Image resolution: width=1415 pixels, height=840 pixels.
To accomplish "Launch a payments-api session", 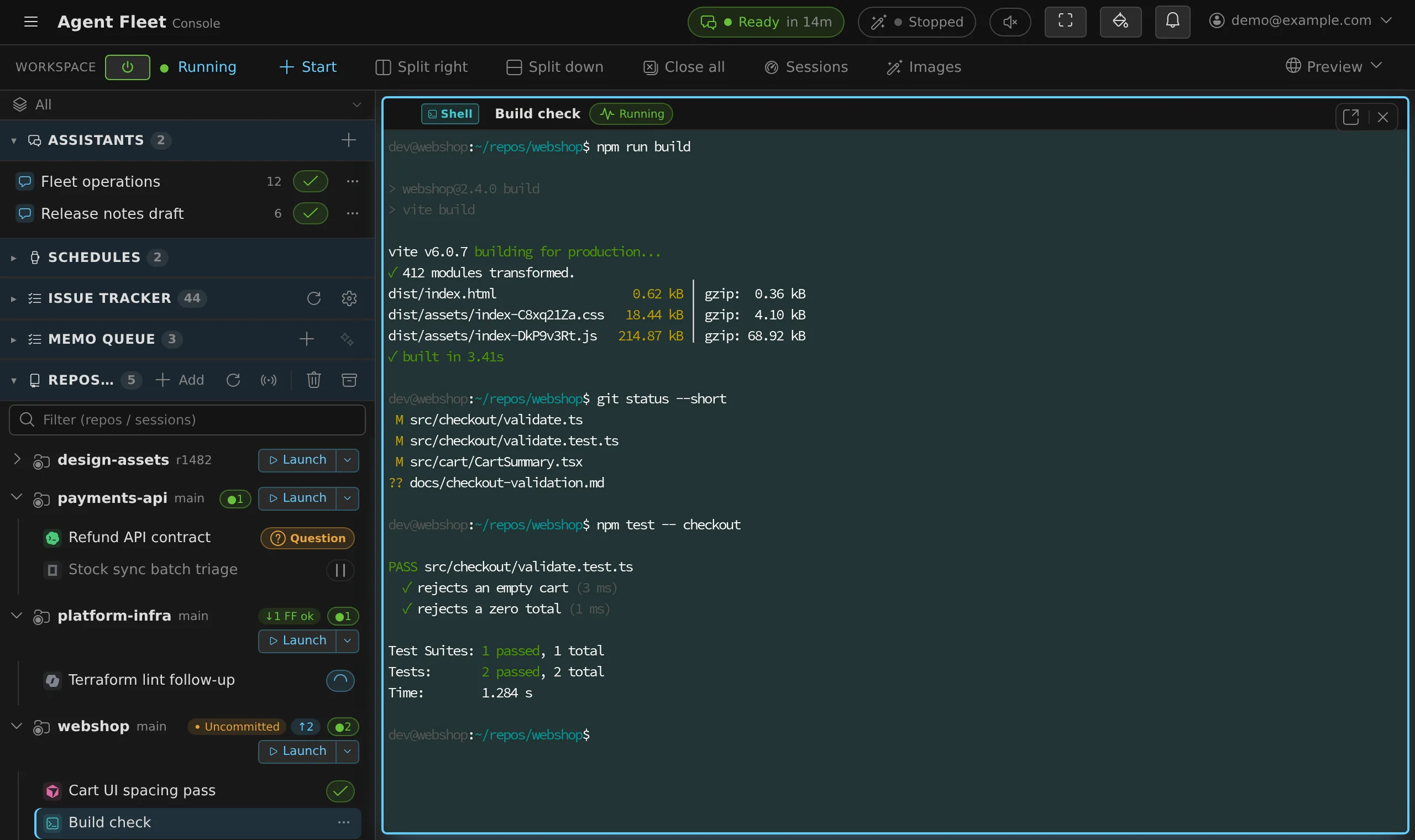I will tap(297, 498).
